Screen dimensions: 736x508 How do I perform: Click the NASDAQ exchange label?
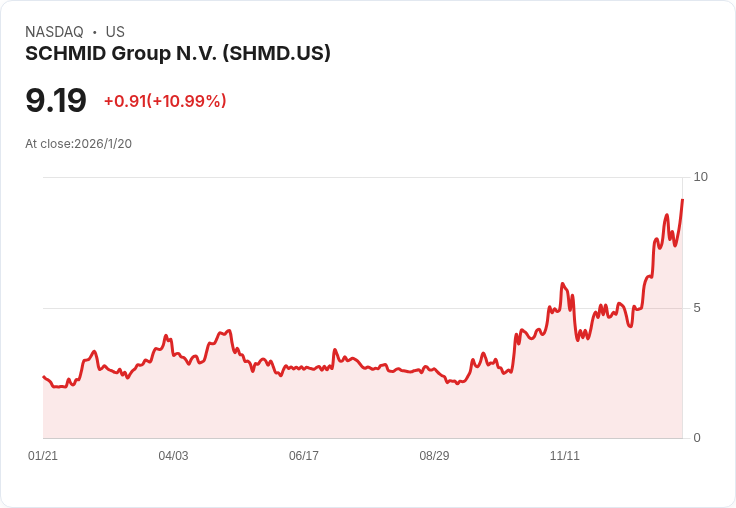(x=54, y=32)
